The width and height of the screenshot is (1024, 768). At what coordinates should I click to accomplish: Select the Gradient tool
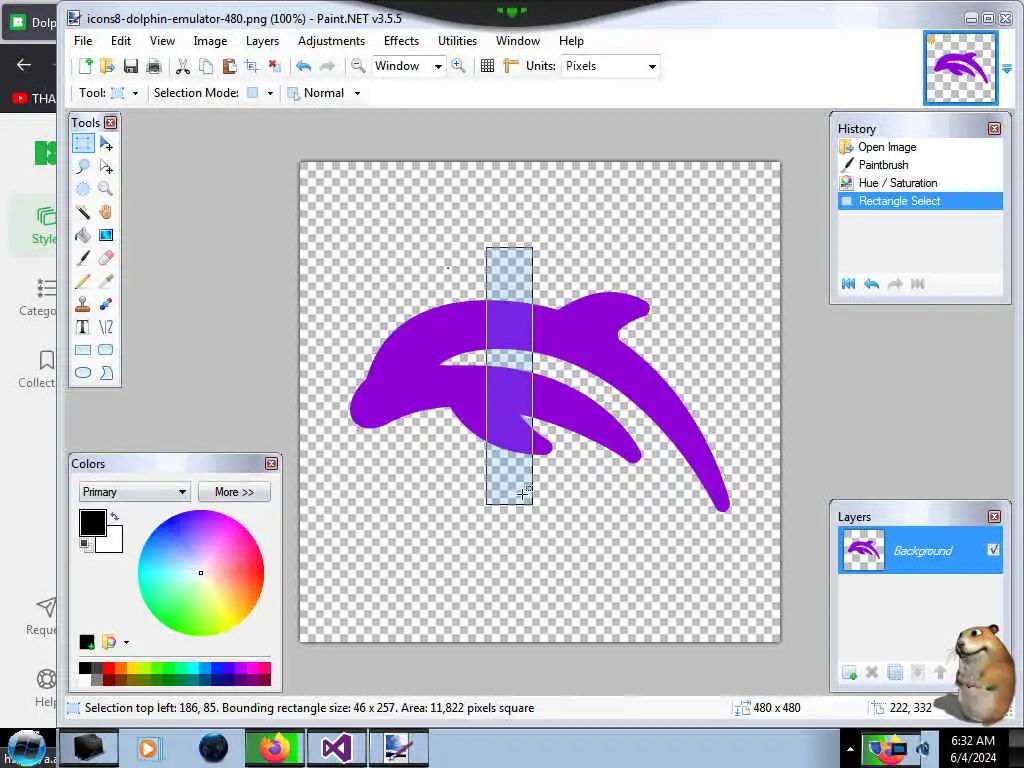click(x=106, y=234)
